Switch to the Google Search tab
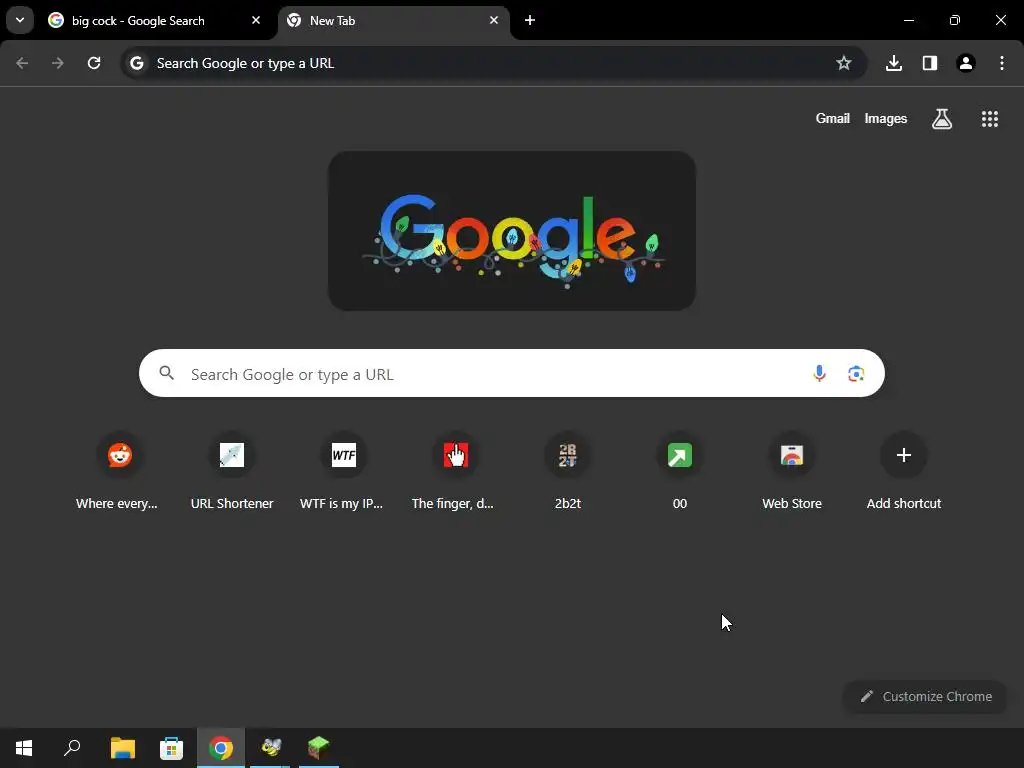This screenshot has height=768, width=1024. [154, 20]
